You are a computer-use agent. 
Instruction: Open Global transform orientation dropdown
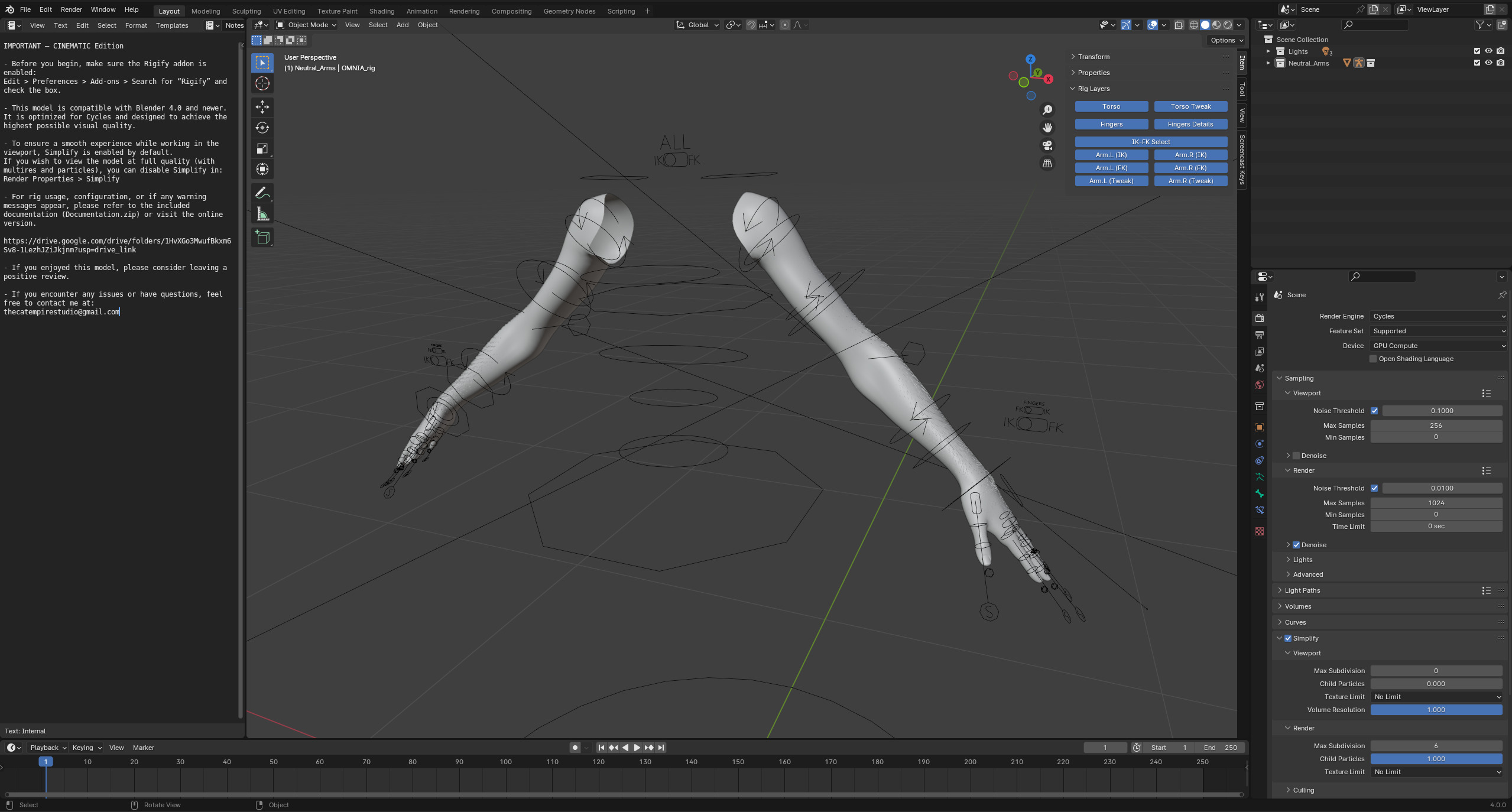[697, 25]
